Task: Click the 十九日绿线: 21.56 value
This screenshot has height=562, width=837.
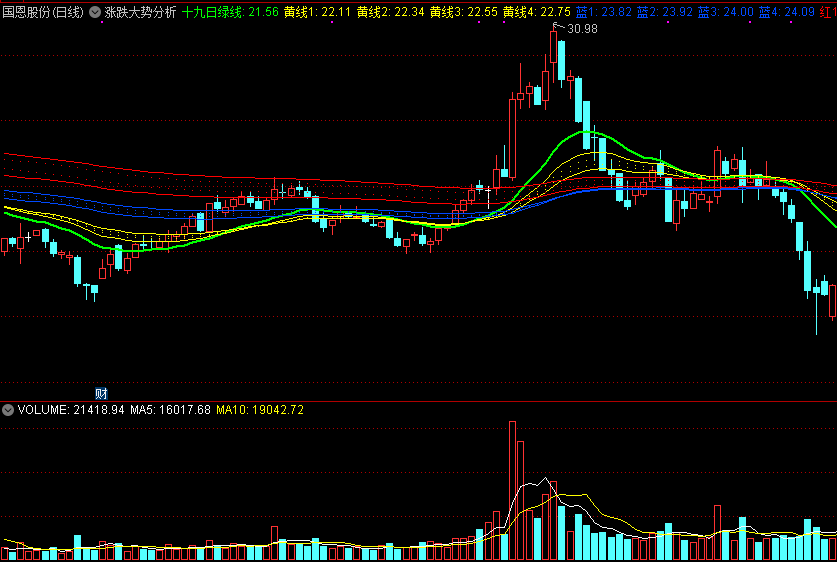Action: pyautogui.click(x=230, y=12)
